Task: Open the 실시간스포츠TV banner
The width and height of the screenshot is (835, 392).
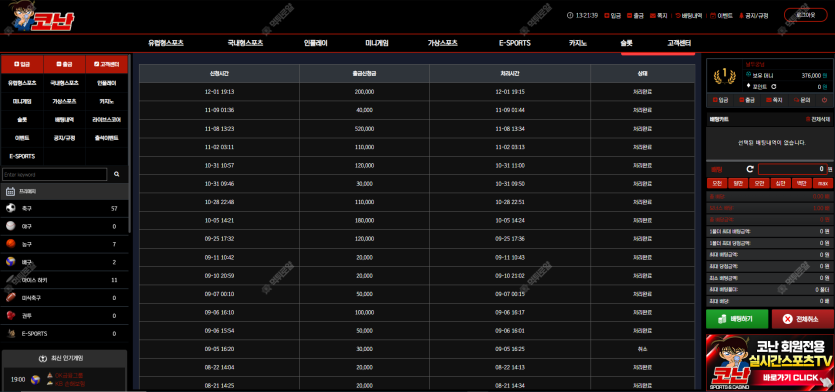Action: click(769, 362)
